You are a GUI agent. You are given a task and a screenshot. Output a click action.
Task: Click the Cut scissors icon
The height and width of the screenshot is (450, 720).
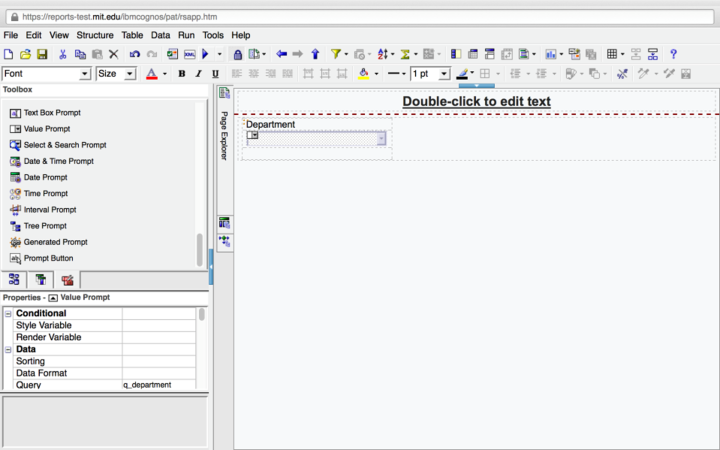click(x=62, y=54)
